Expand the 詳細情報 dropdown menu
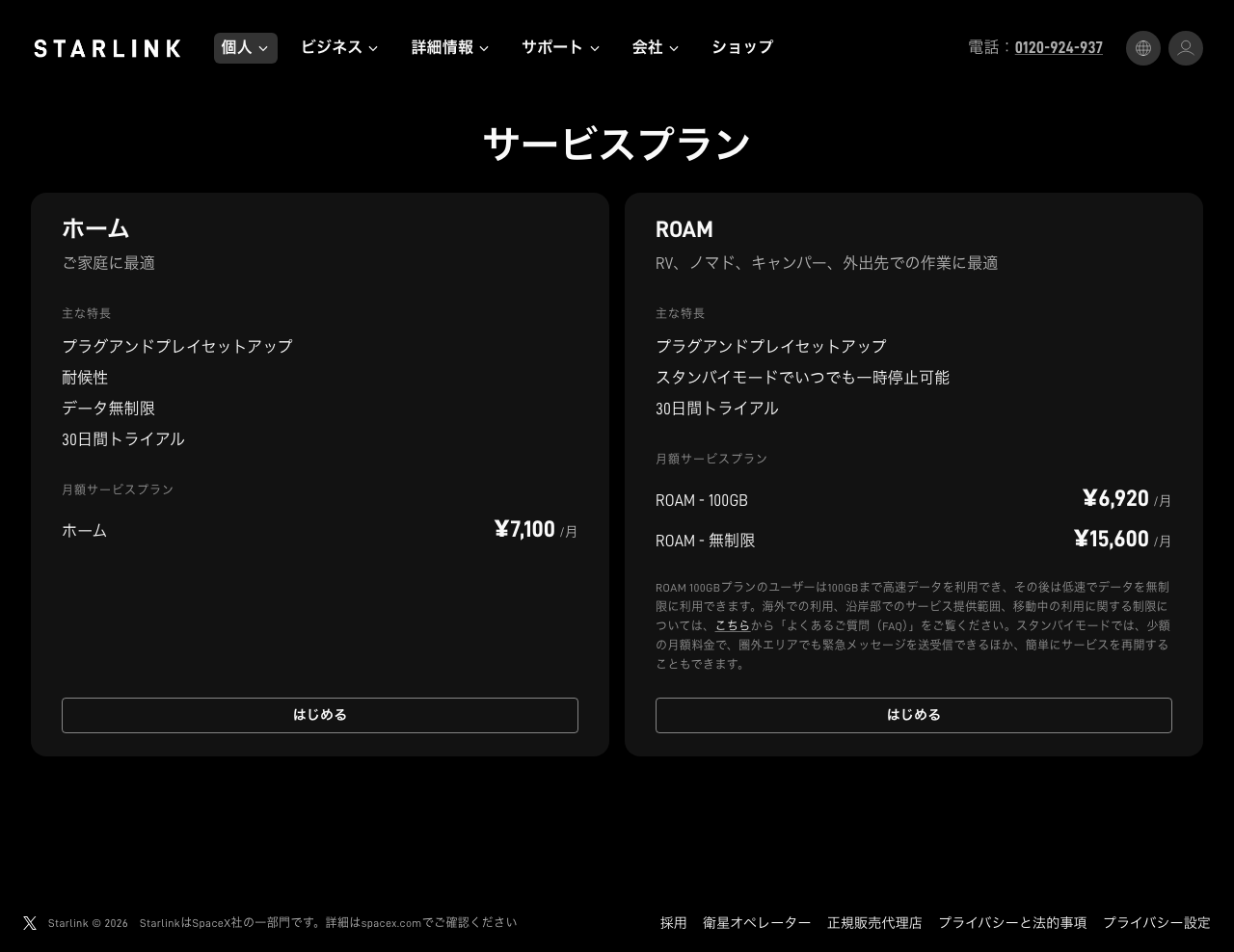The height and width of the screenshot is (952, 1234). tap(450, 47)
